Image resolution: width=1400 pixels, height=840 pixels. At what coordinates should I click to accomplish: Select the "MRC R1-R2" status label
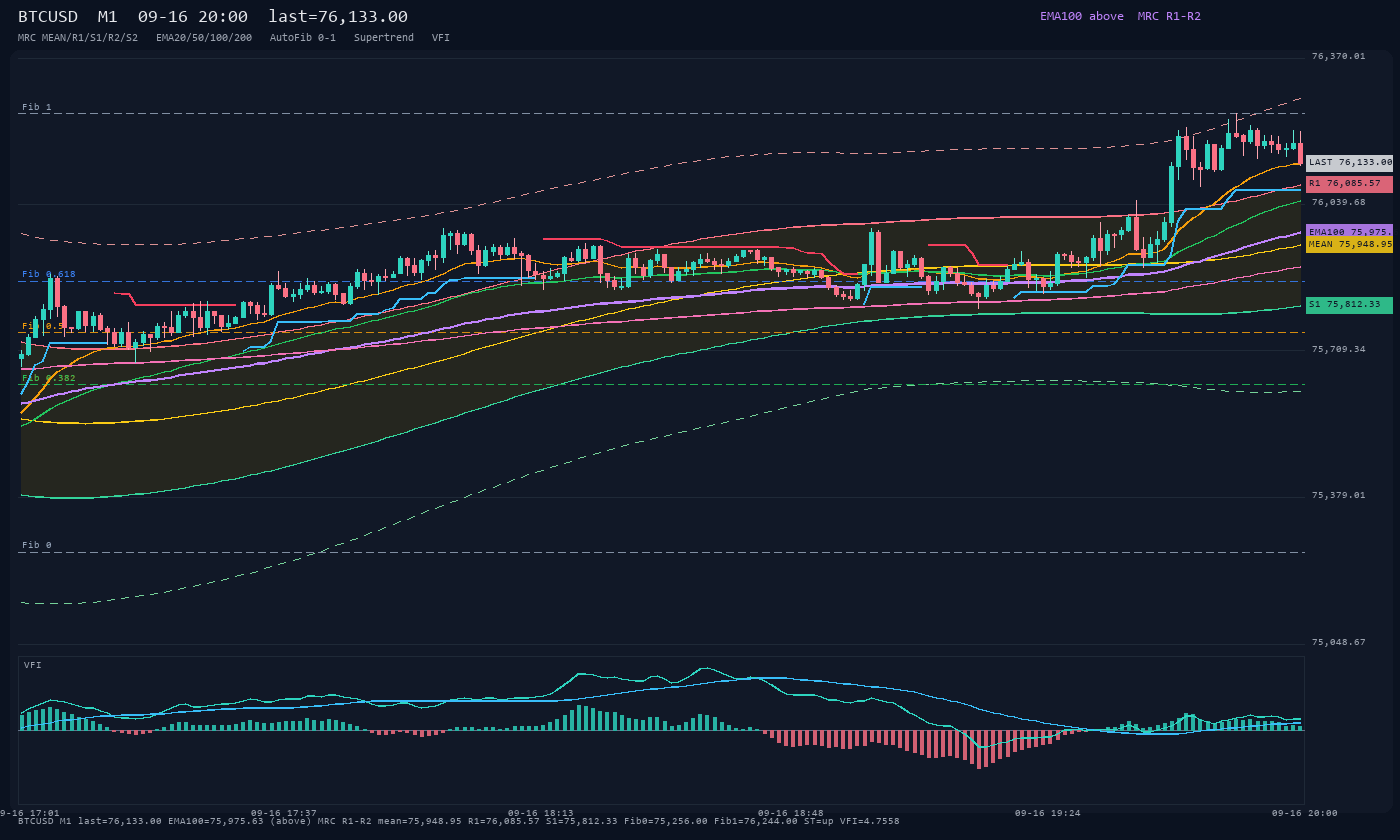coord(1169,16)
